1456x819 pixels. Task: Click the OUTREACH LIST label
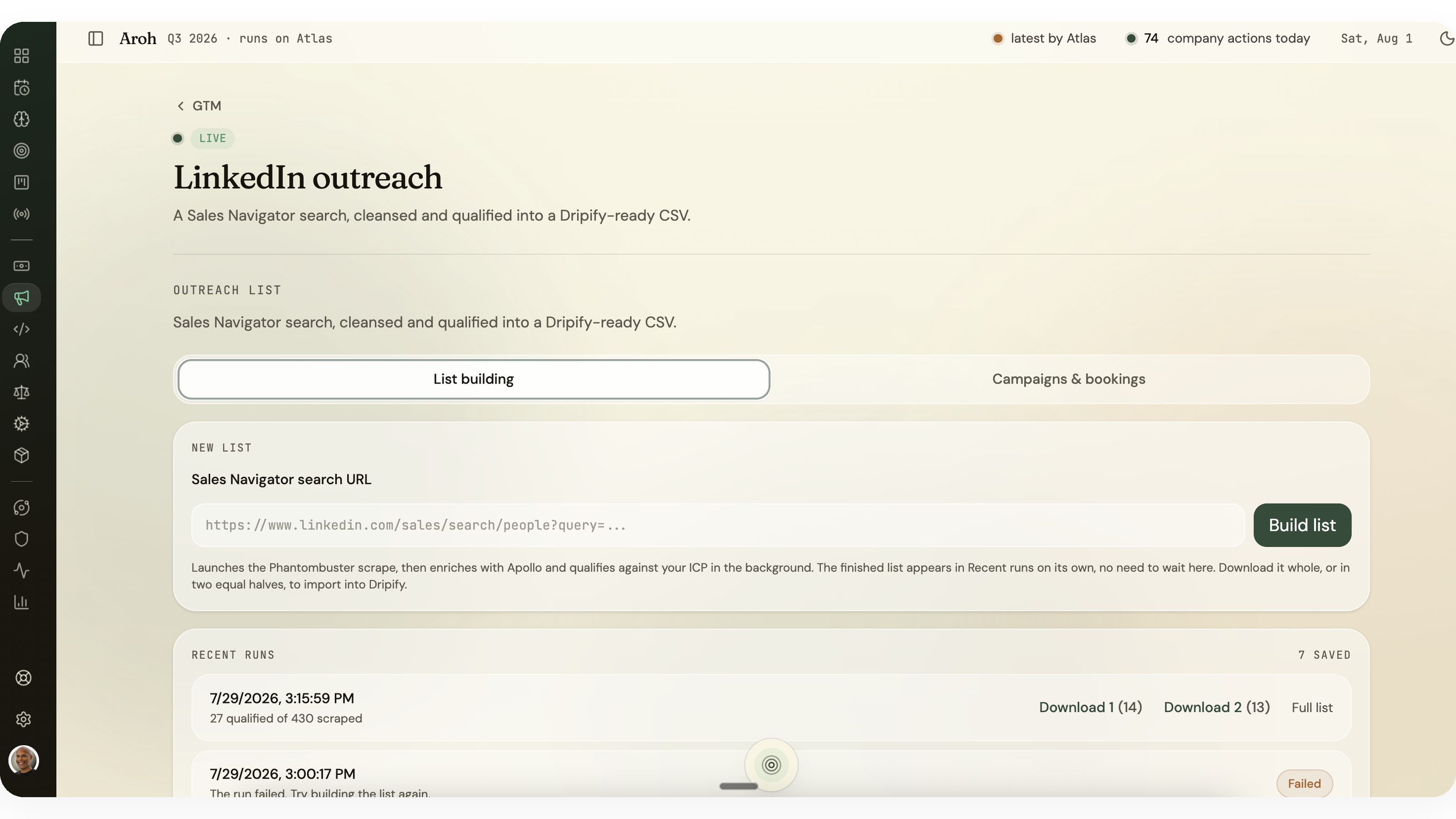227,290
